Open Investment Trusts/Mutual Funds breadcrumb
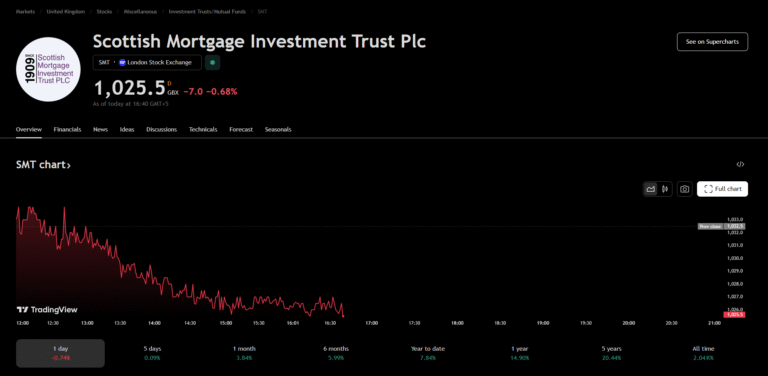 pyautogui.click(x=208, y=11)
